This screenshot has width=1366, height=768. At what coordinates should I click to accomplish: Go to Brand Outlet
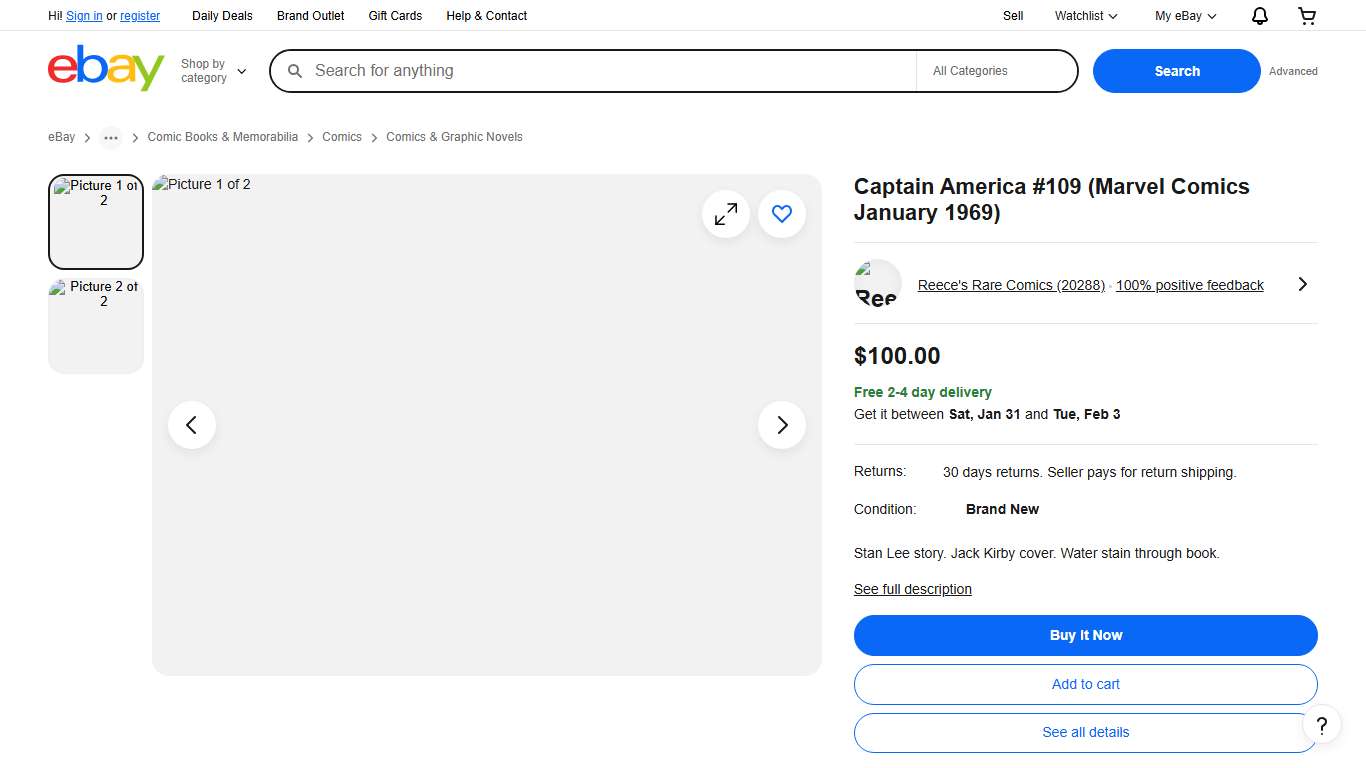point(310,16)
